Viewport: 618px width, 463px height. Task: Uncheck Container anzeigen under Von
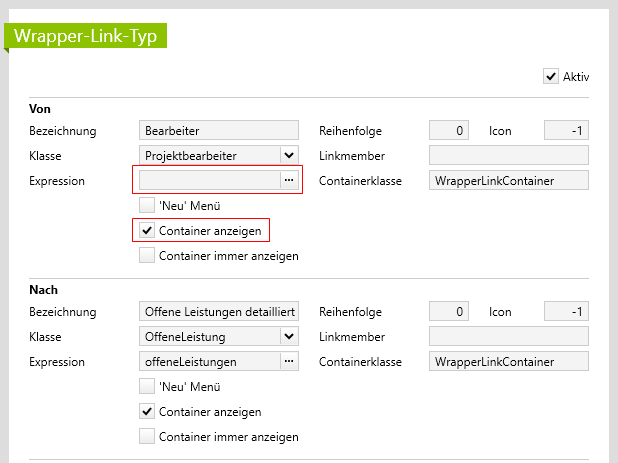(147, 230)
